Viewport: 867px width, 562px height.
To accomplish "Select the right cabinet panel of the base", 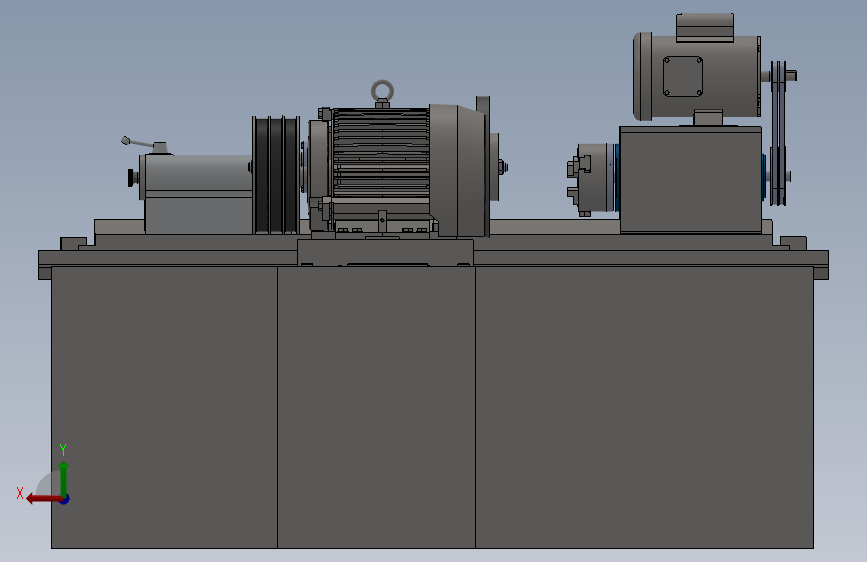I will click(x=644, y=407).
